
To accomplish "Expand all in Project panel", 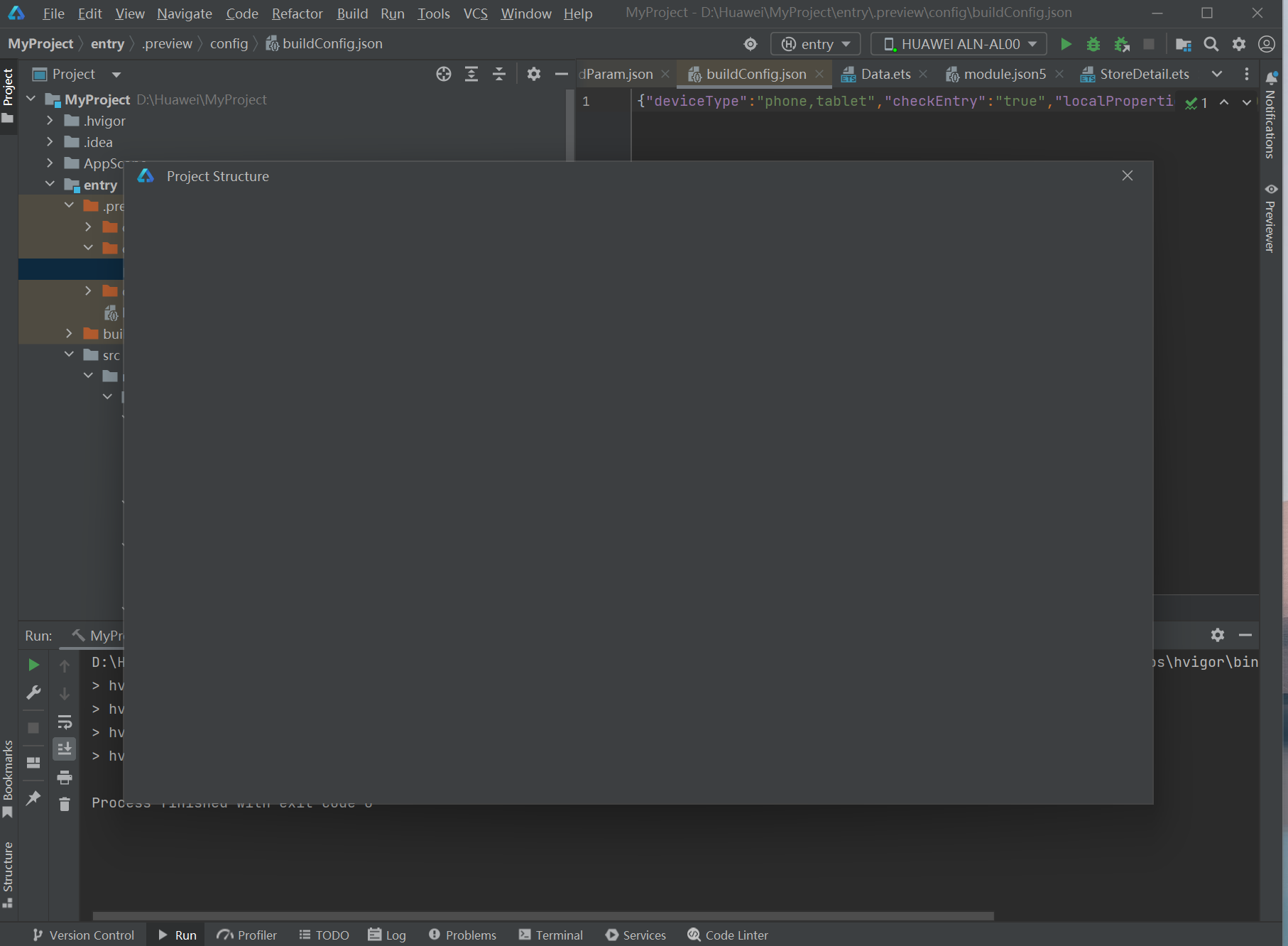I will (471, 74).
